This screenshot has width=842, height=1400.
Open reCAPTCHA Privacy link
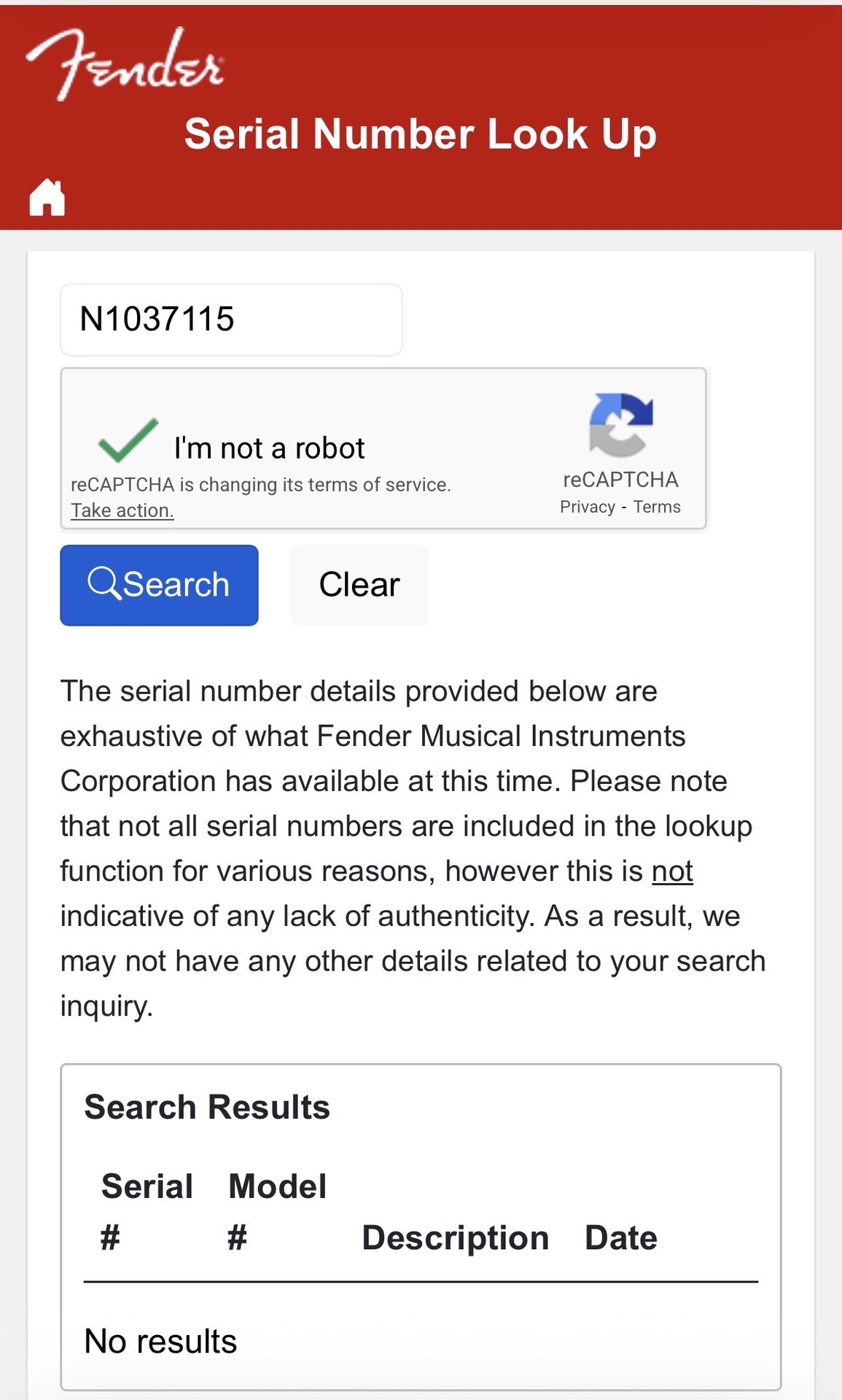pyautogui.click(x=587, y=507)
